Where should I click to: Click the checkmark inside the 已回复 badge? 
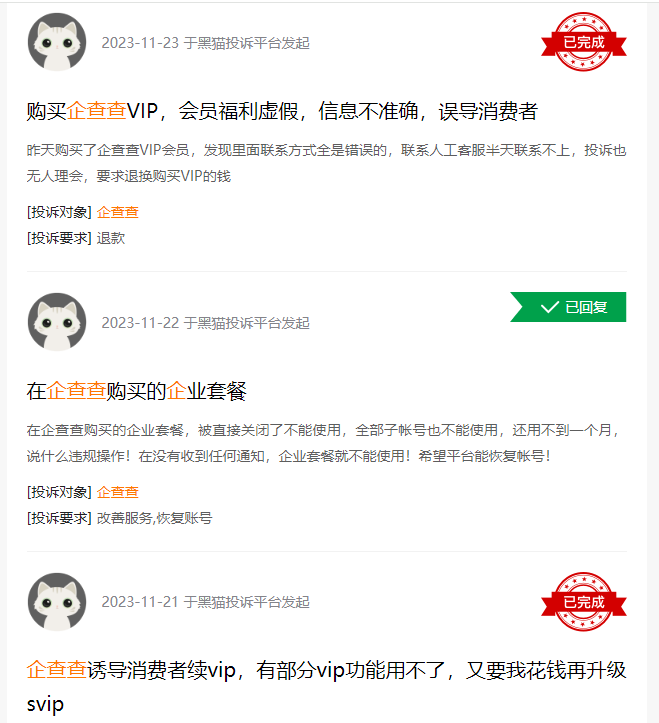pyautogui.click(x=549, y=307)
